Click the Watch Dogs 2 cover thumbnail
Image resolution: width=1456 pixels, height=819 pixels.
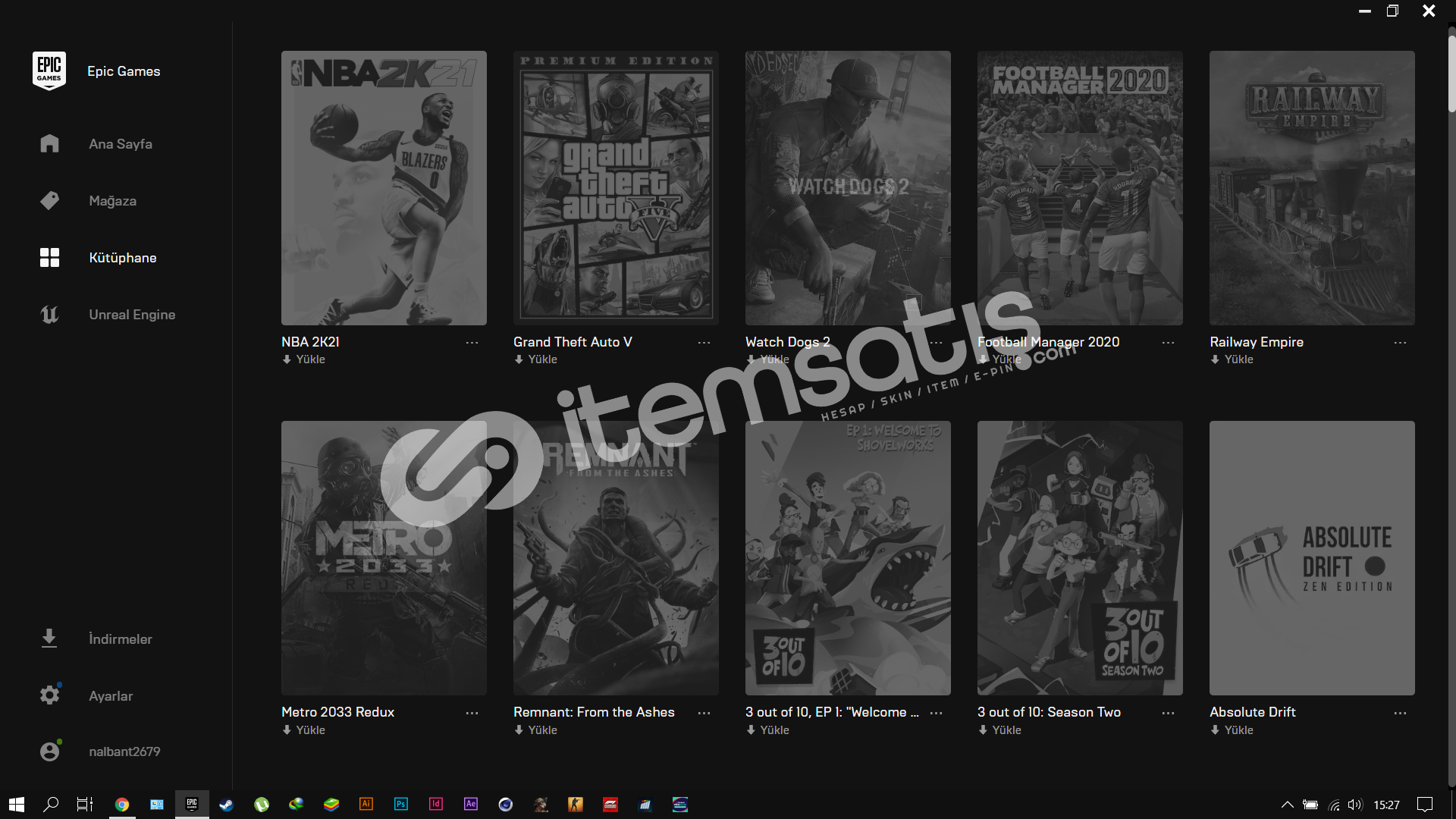(848, 188)
